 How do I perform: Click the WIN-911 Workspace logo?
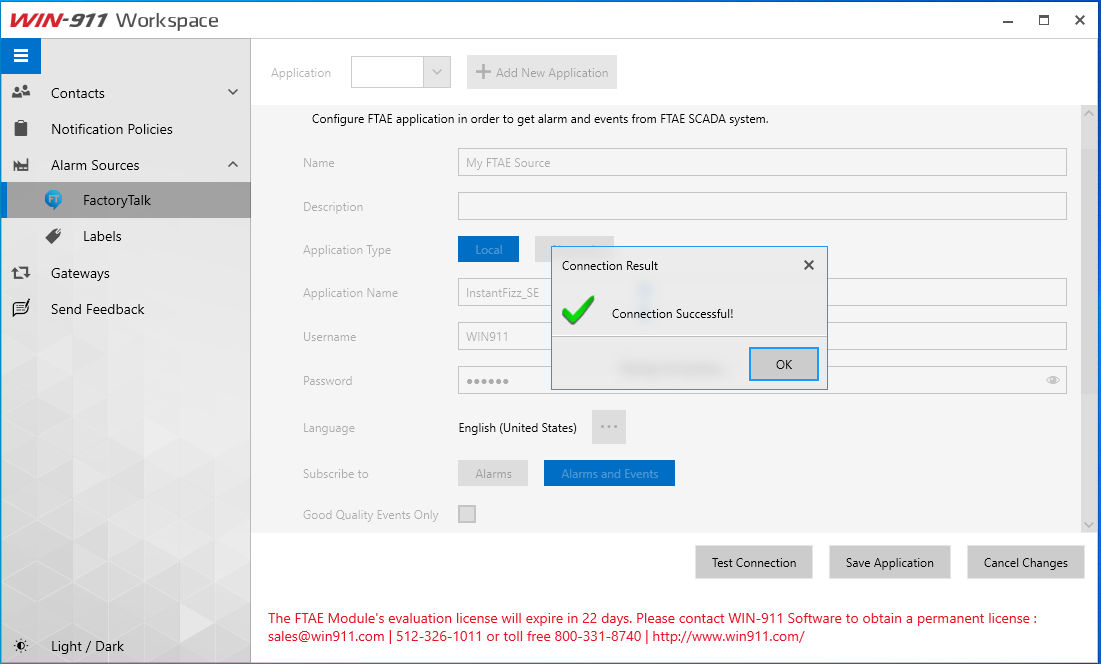pos(114,20)
